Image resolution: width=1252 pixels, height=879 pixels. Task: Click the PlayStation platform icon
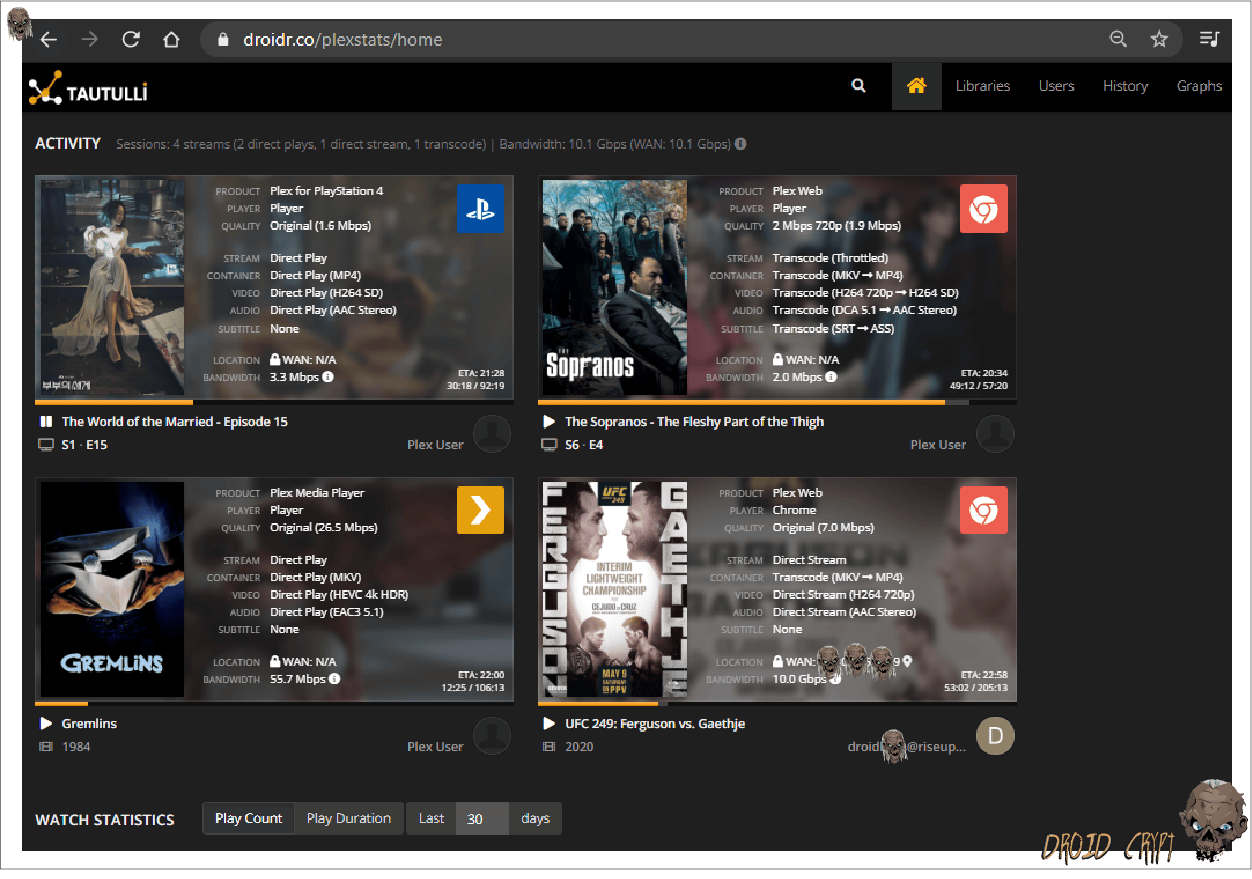point(480,209)
